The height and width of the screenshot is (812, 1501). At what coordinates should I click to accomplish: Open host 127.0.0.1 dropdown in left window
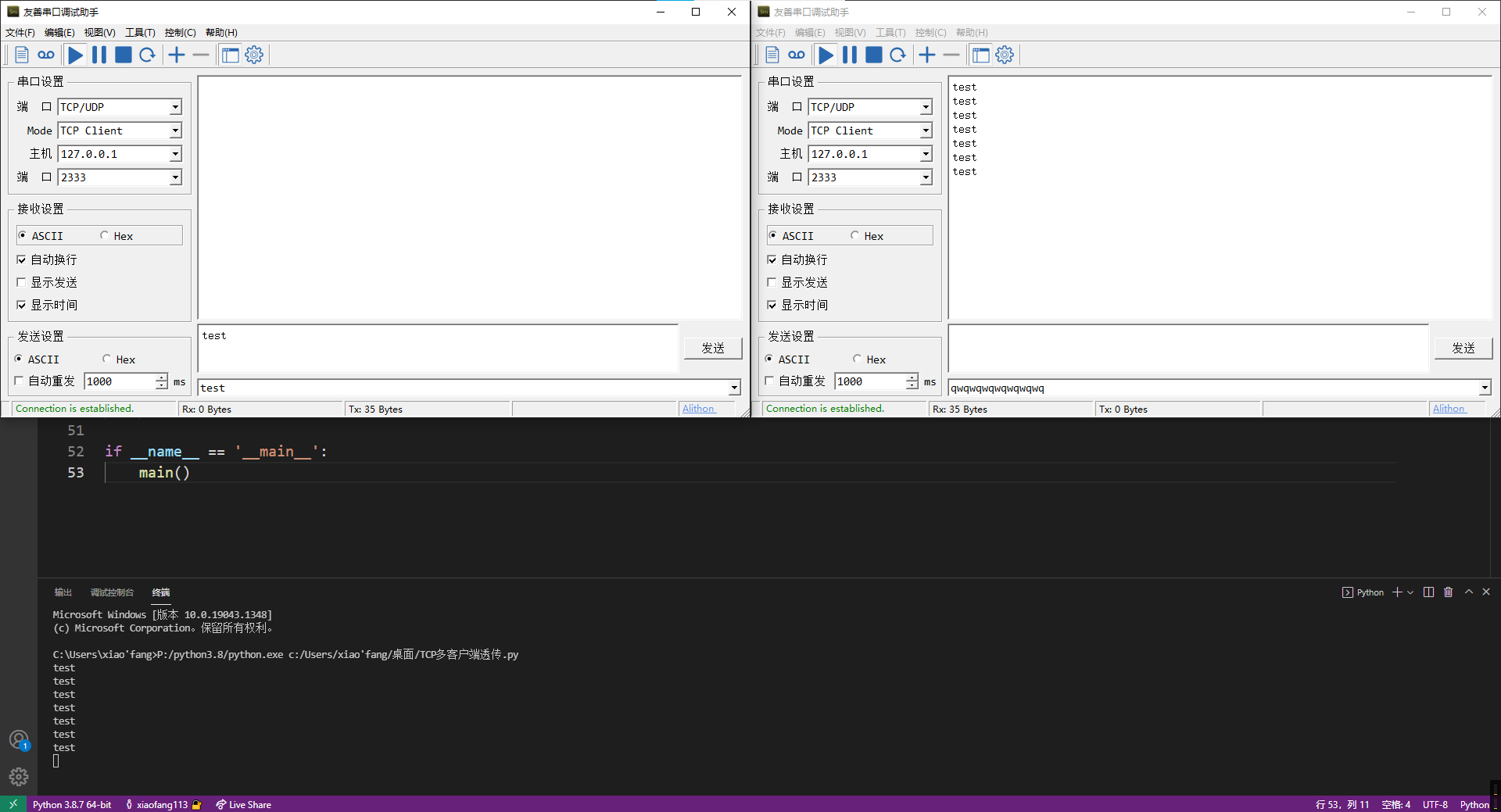tap(175, 154)
